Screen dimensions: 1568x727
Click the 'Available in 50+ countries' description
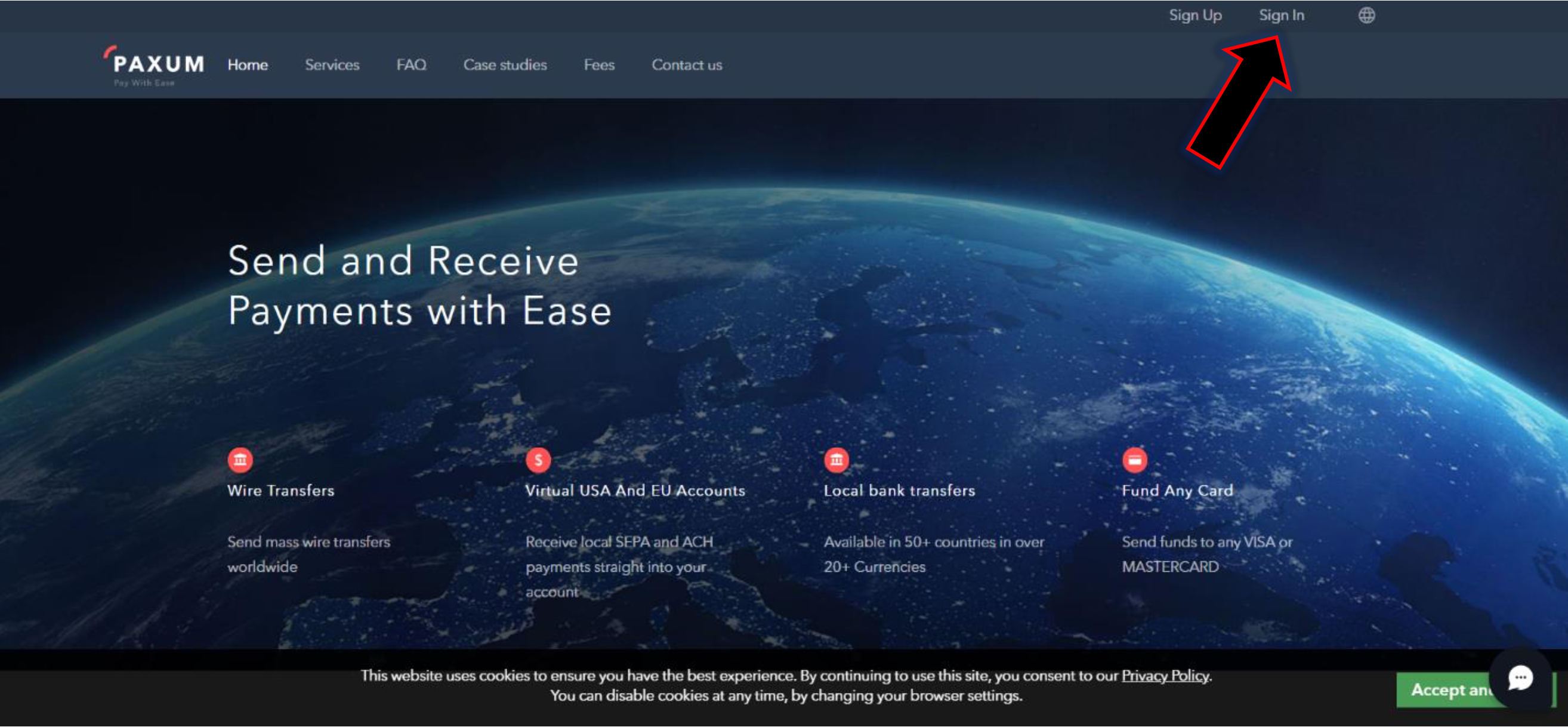[934, 554]
